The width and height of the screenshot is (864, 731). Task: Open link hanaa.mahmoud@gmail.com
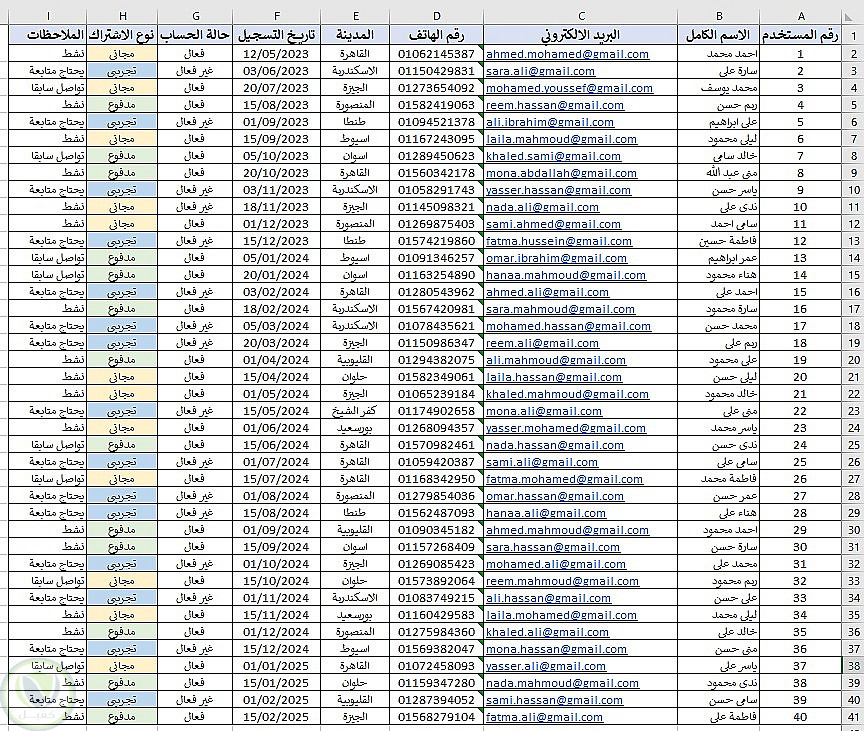tap(565, 275)
